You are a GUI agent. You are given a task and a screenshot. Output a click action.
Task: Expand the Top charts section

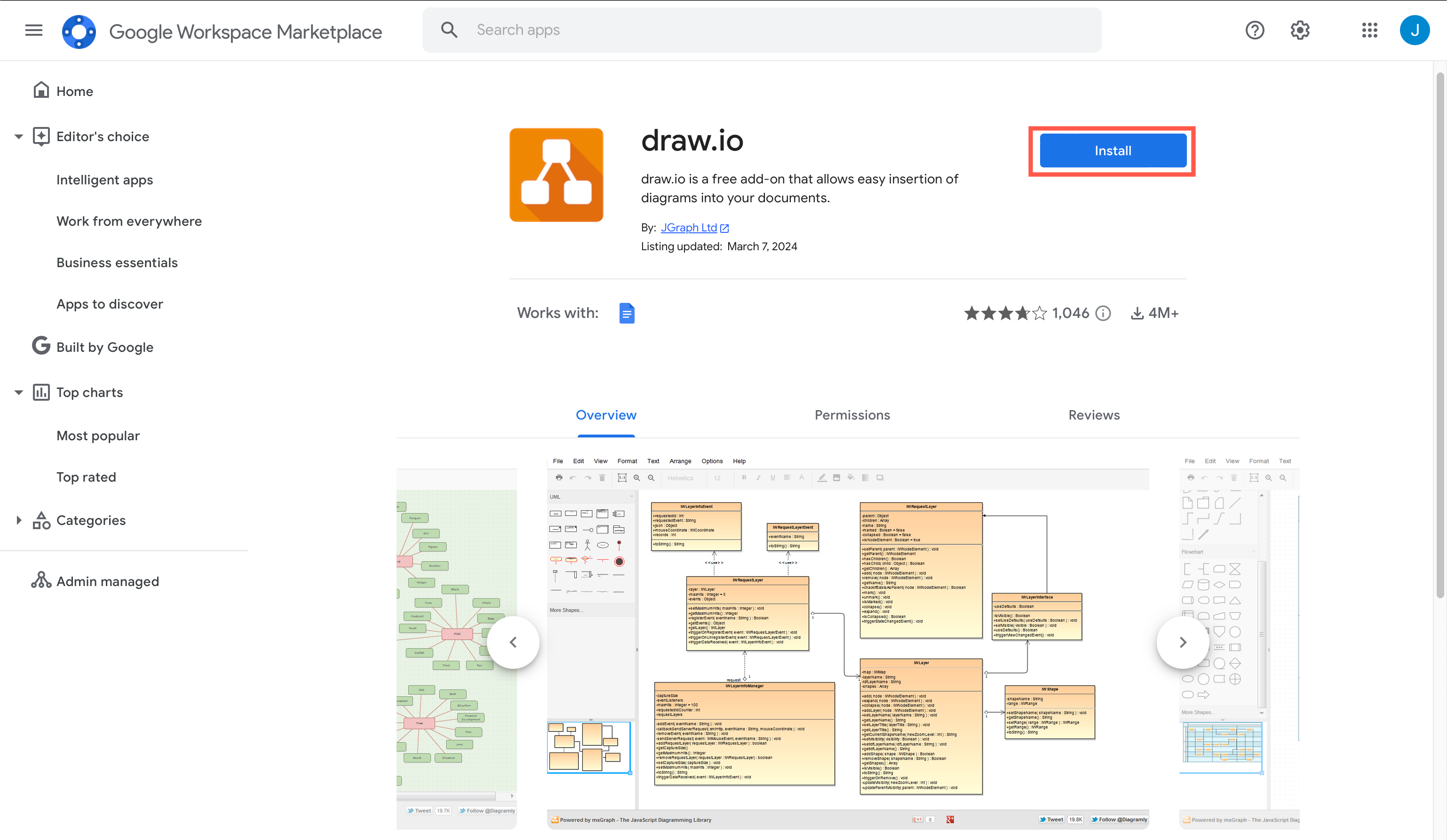(x=19, y=391)
